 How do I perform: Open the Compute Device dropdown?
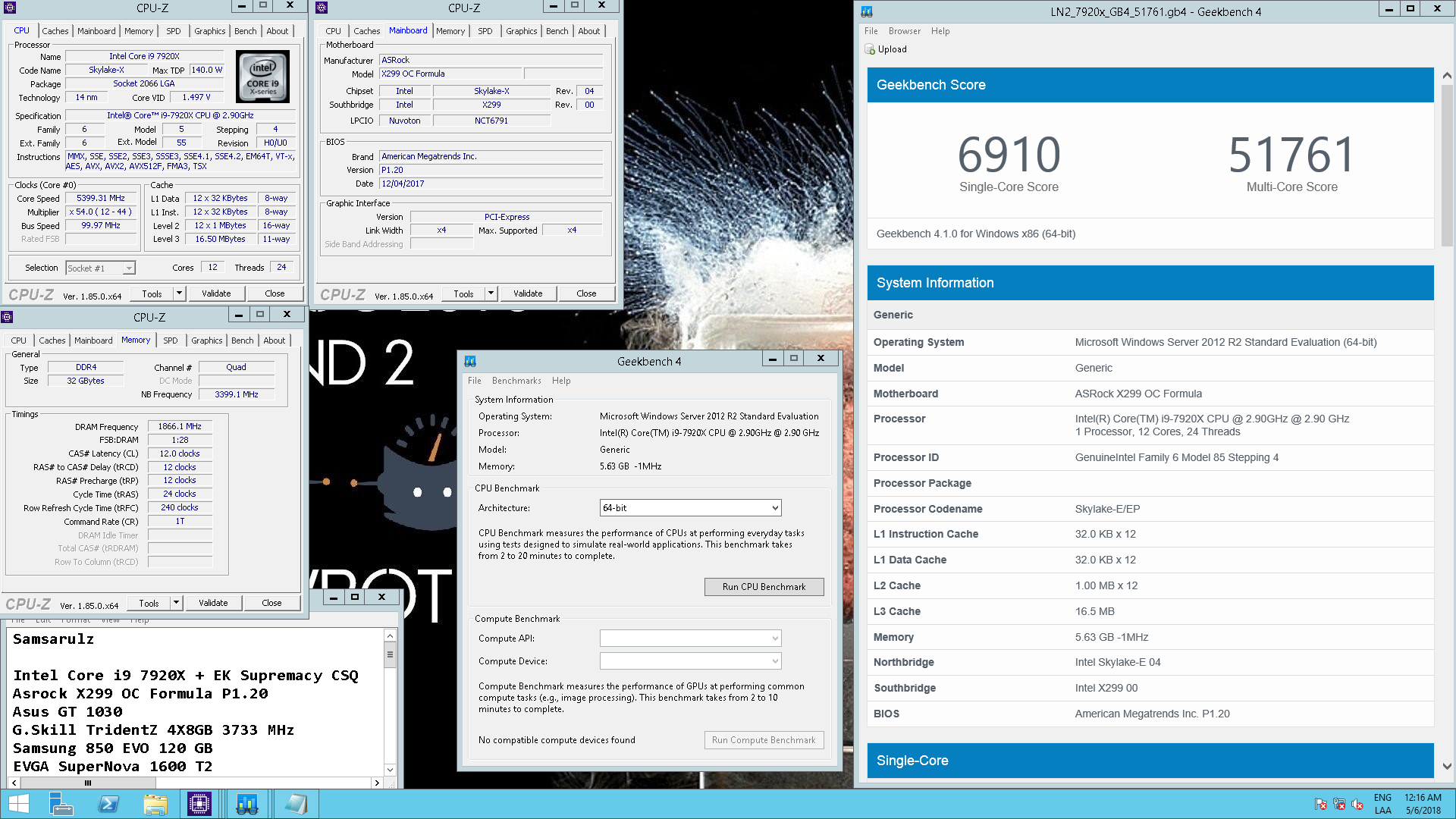pyautogui.click(x=690, y=661)
